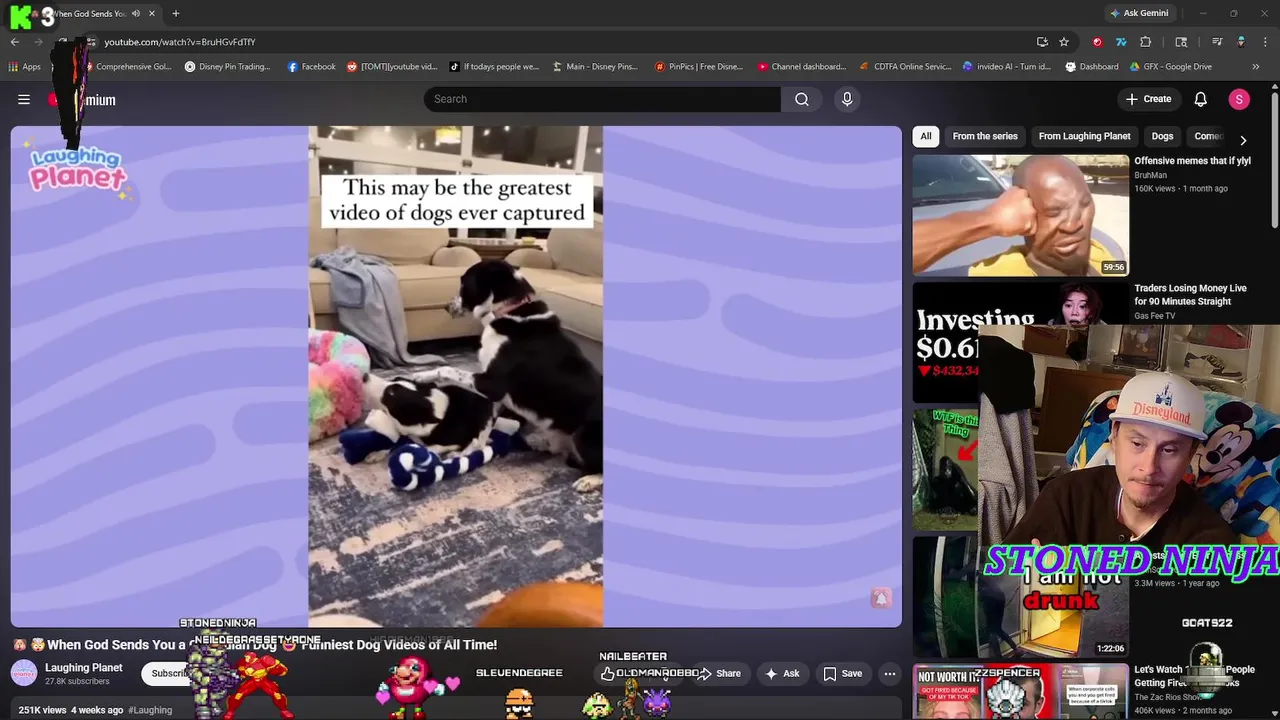Open the Dashboard bookmark
1280x720 pixels.
pos(1092,67)
